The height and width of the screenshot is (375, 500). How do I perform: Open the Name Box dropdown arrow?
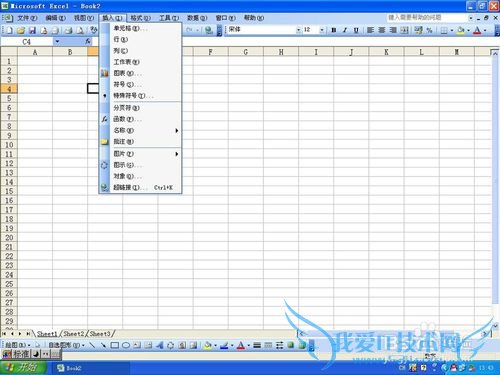coord(57,41)
